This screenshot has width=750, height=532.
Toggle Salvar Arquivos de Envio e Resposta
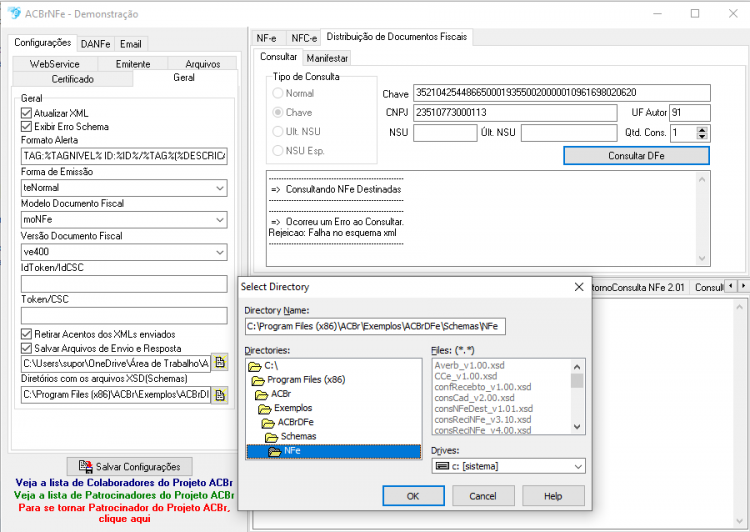pos(26,348)
